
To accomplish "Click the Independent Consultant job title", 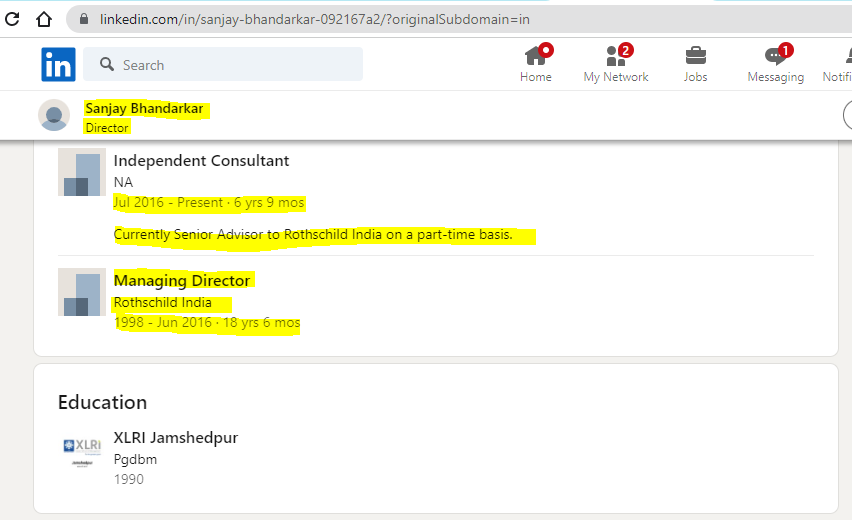I will click(x=201, y=161).
